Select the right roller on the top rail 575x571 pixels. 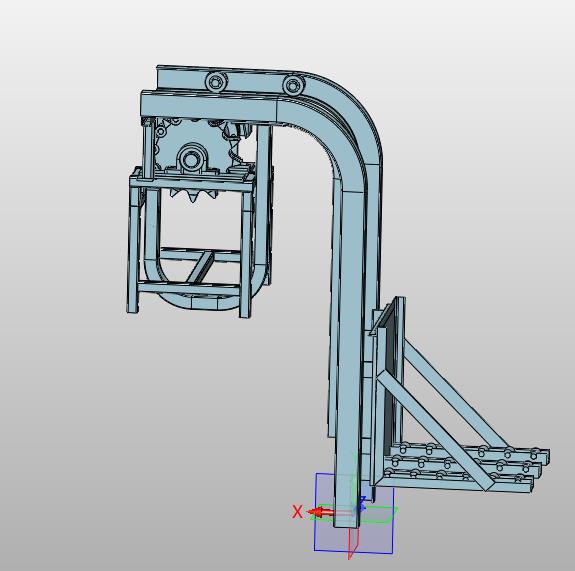293,86
